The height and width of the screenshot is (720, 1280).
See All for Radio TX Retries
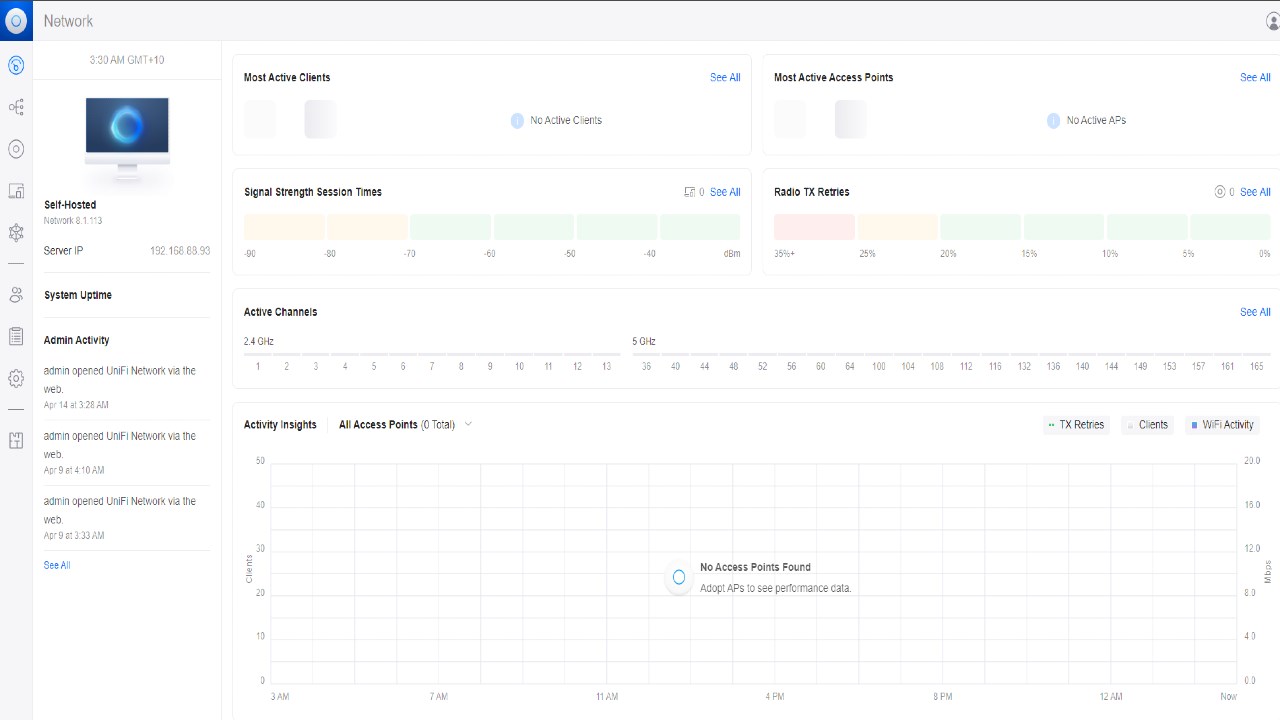[x=1255, y=192]
